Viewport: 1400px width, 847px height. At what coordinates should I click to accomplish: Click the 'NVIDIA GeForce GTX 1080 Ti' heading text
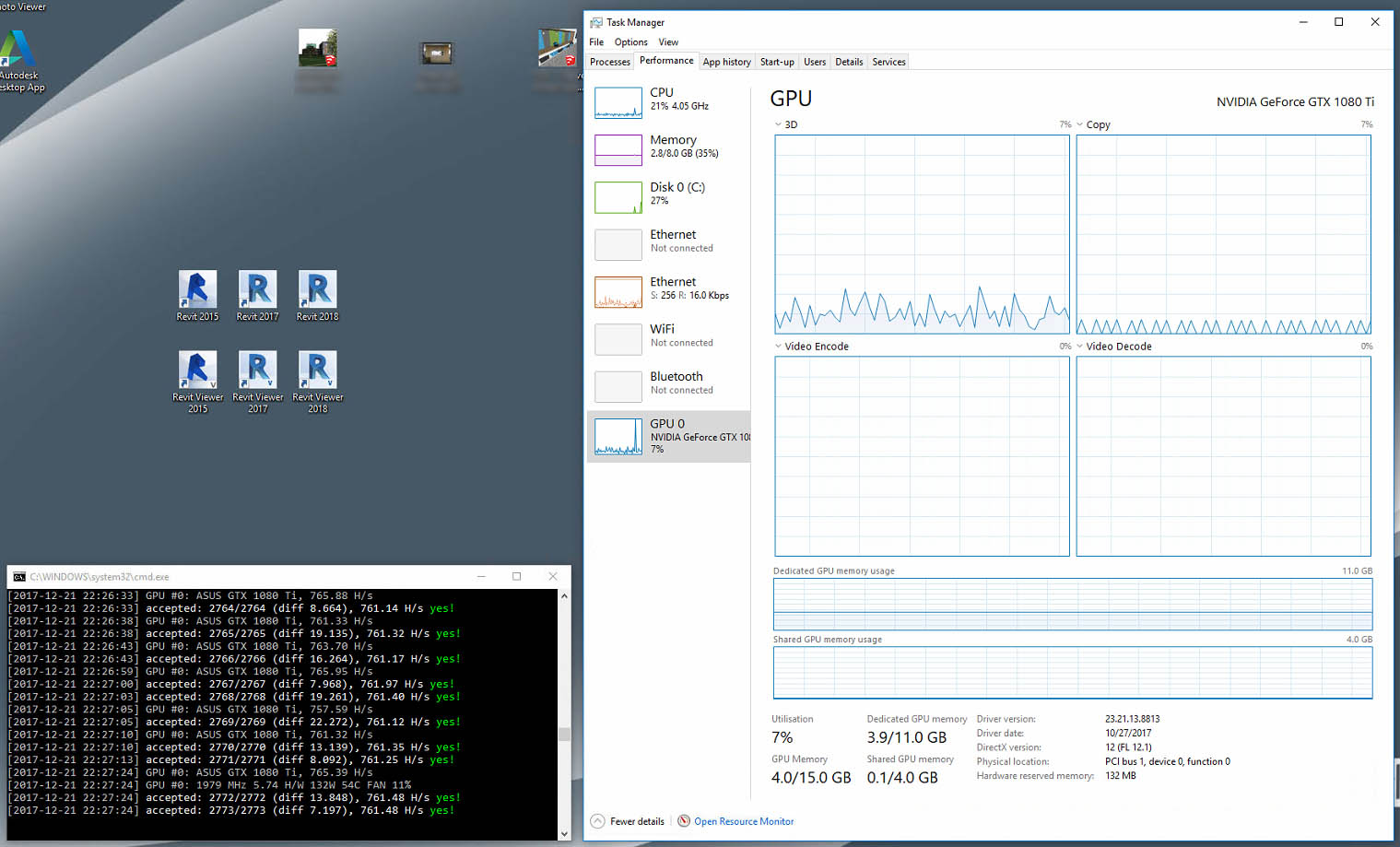click(1295, 101)
